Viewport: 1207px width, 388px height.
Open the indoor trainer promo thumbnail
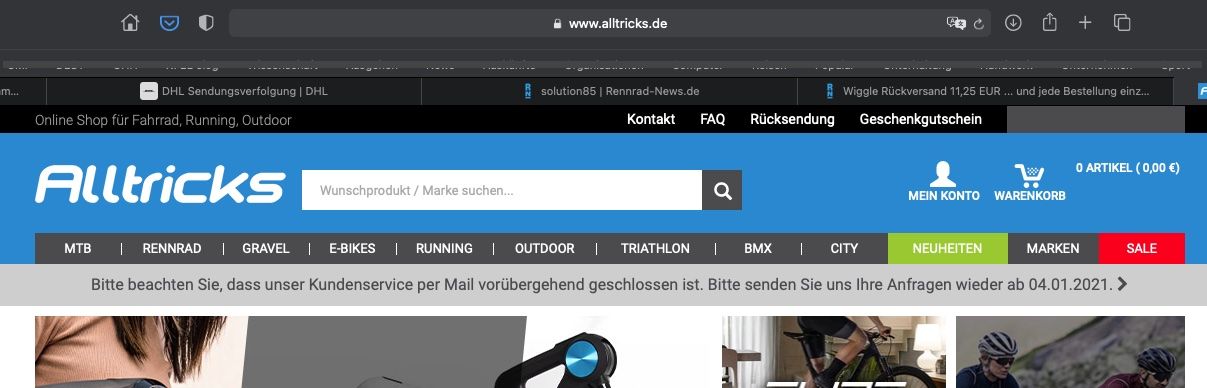[834, 352]
